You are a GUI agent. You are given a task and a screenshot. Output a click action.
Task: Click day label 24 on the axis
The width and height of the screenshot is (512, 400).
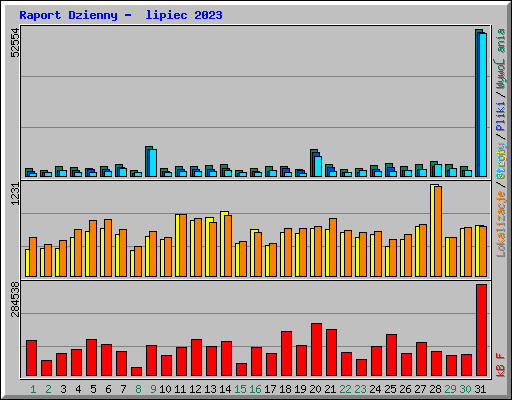coord(375,389)
